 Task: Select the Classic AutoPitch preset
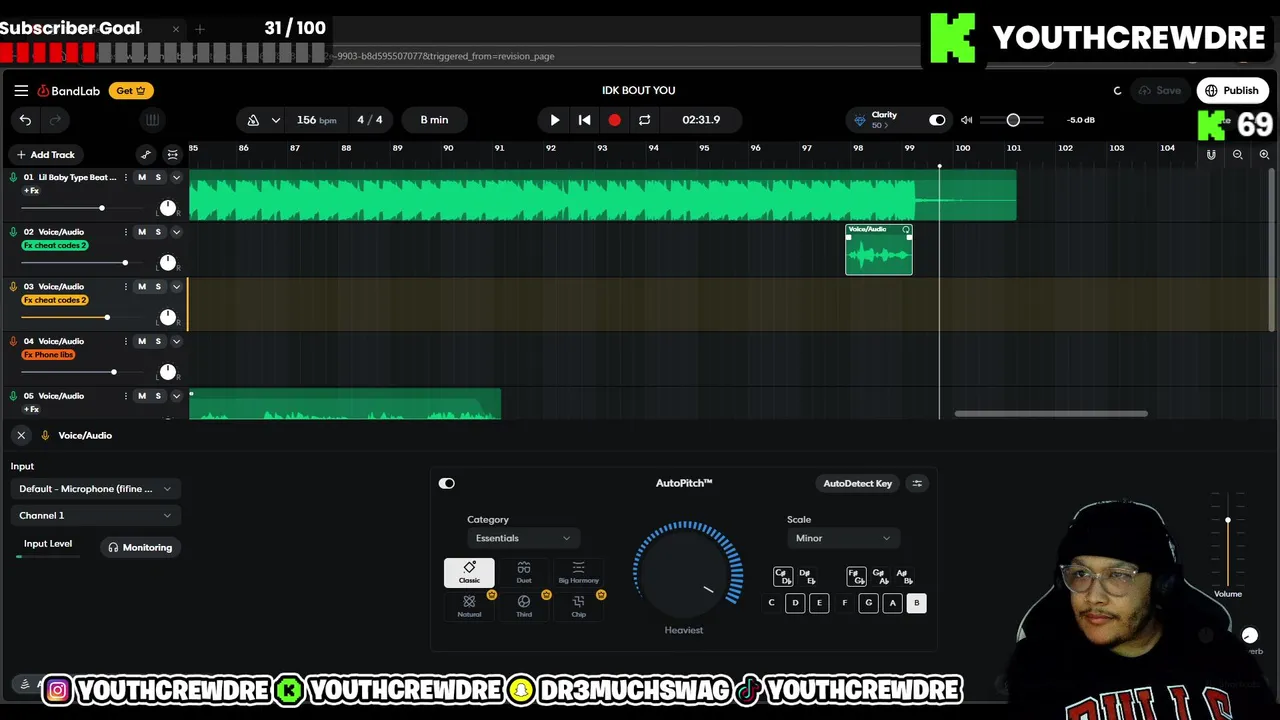(x=469, y=572)
